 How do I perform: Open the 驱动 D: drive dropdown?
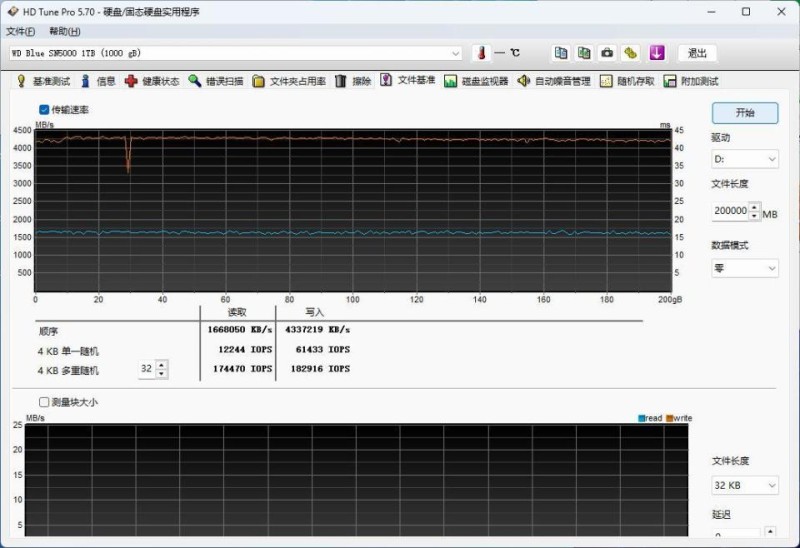(x=745, y=159)
